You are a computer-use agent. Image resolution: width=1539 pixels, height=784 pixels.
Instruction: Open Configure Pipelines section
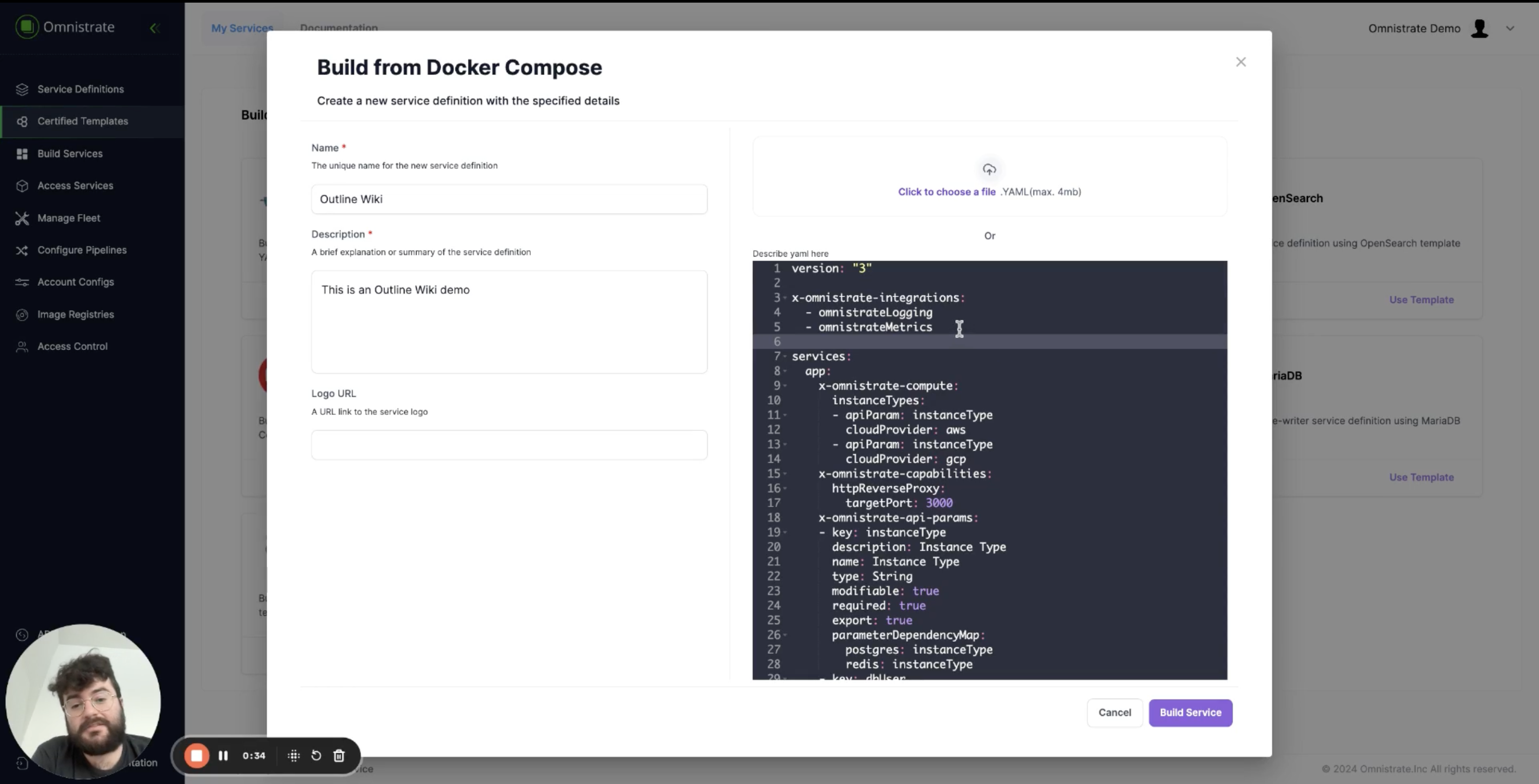[x=82, y=250]
